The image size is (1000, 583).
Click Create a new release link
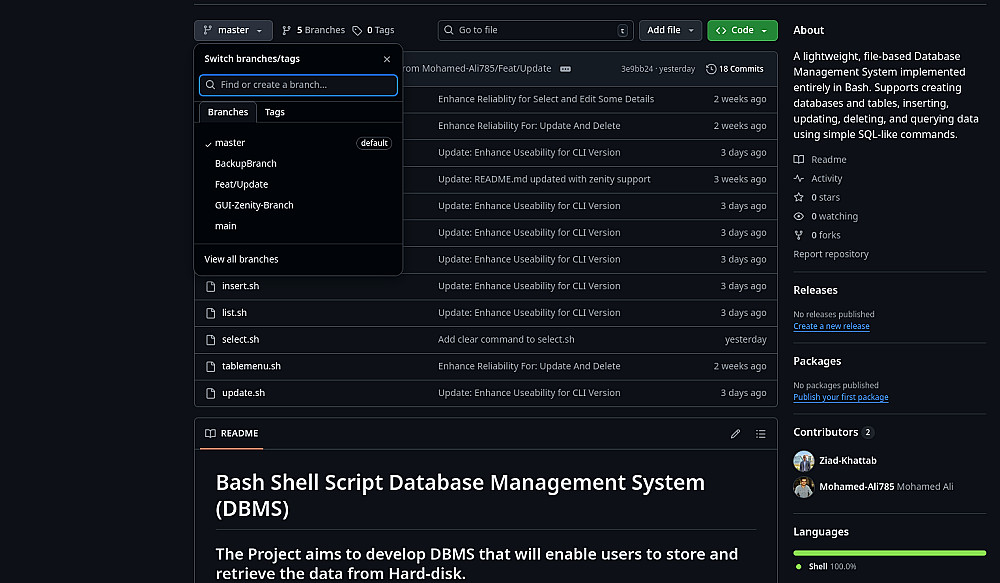point(831,326)
